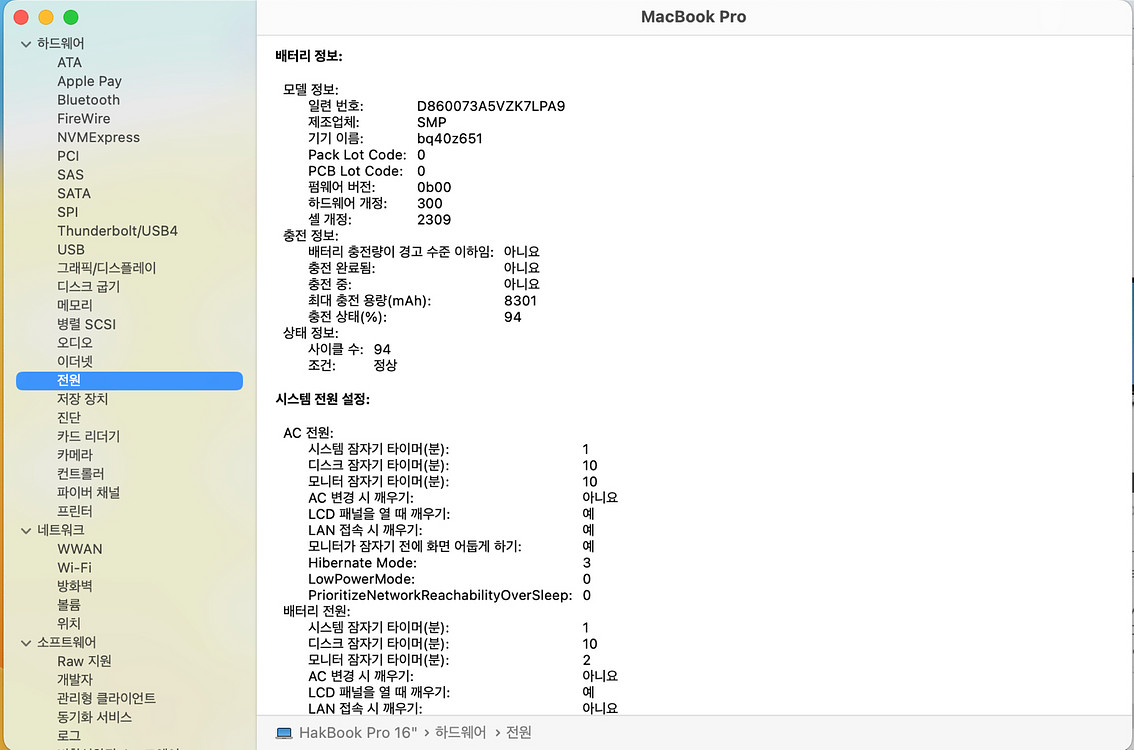Click the yellow minimize window button

[46, 17]
